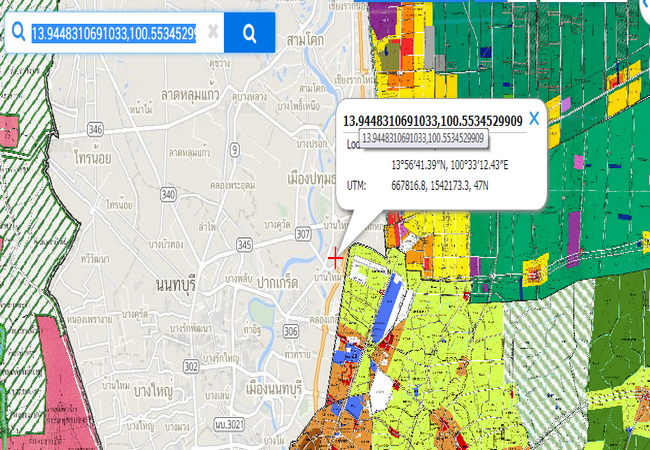Image resolution: width=650 pixels, height=450 pixels.
Task: Click the บางคูรัด map label
Action: (135, 315)
